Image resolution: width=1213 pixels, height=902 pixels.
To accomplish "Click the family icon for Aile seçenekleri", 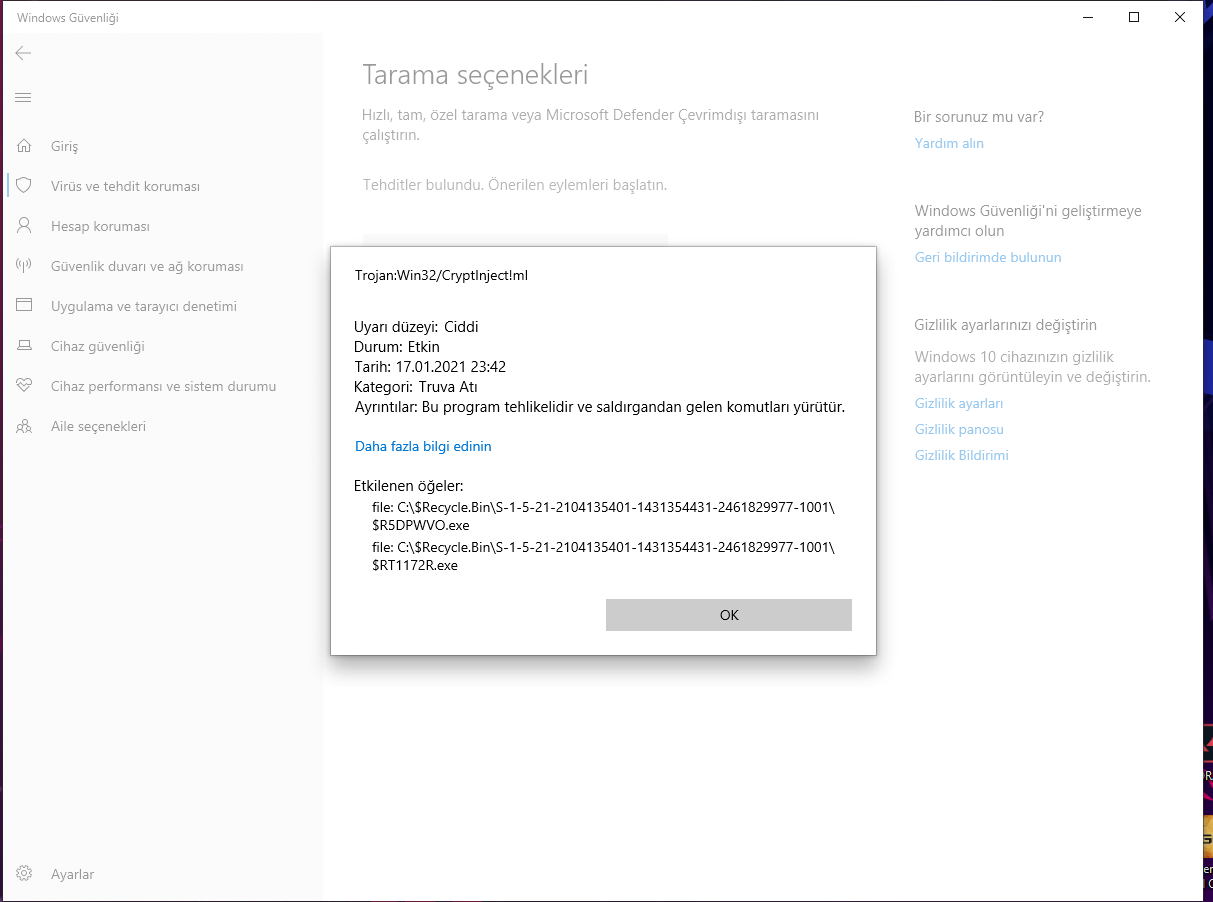I will coord(24,426).
